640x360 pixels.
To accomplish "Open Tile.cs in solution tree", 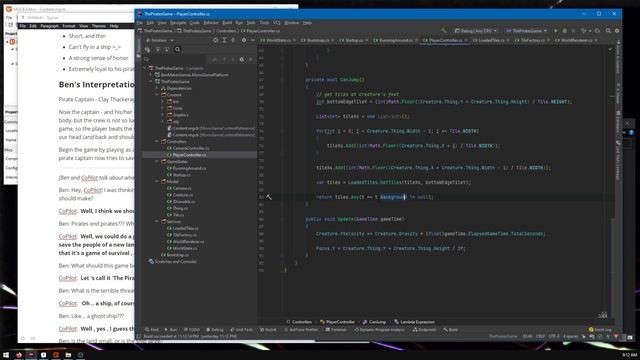I will click(x=178, y=215).
